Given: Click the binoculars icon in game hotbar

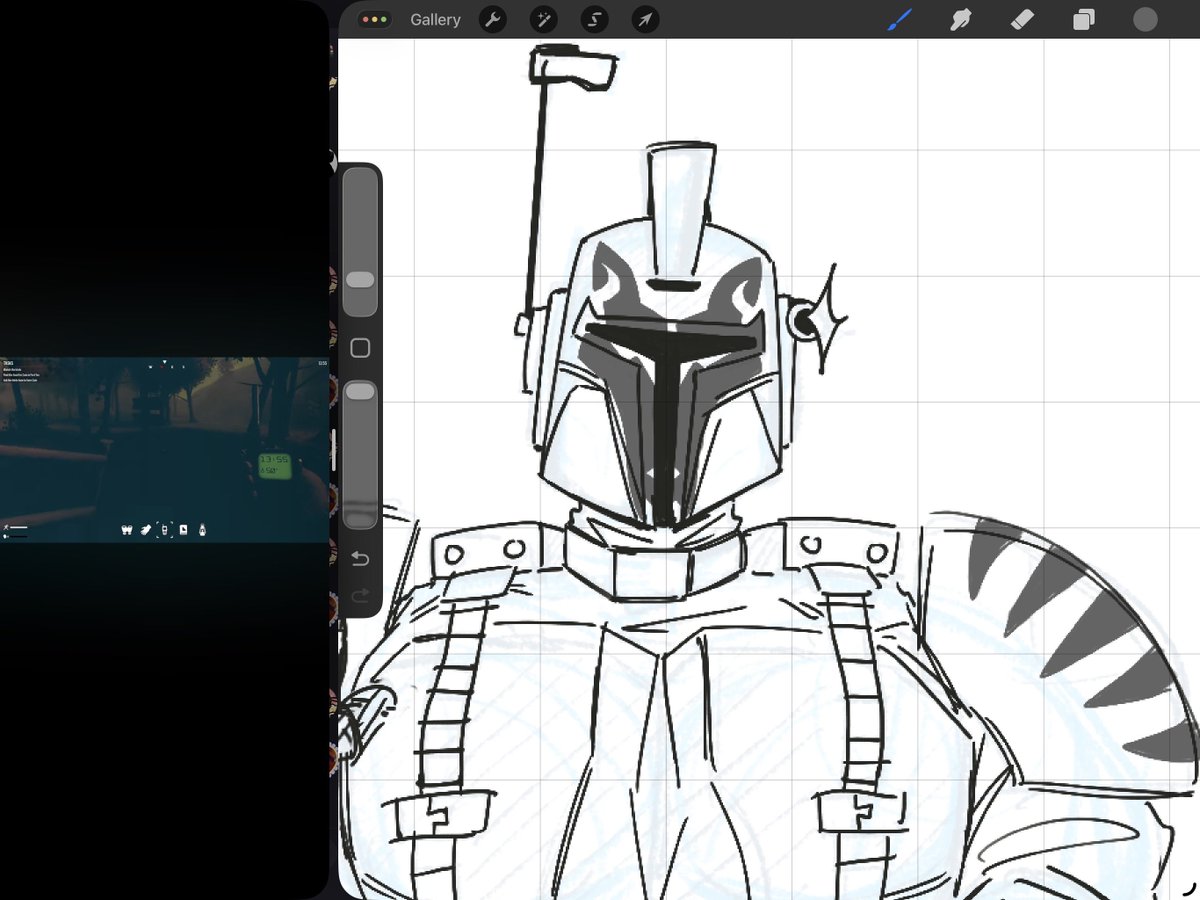Looking at the screenshot, I should (126, 530).
